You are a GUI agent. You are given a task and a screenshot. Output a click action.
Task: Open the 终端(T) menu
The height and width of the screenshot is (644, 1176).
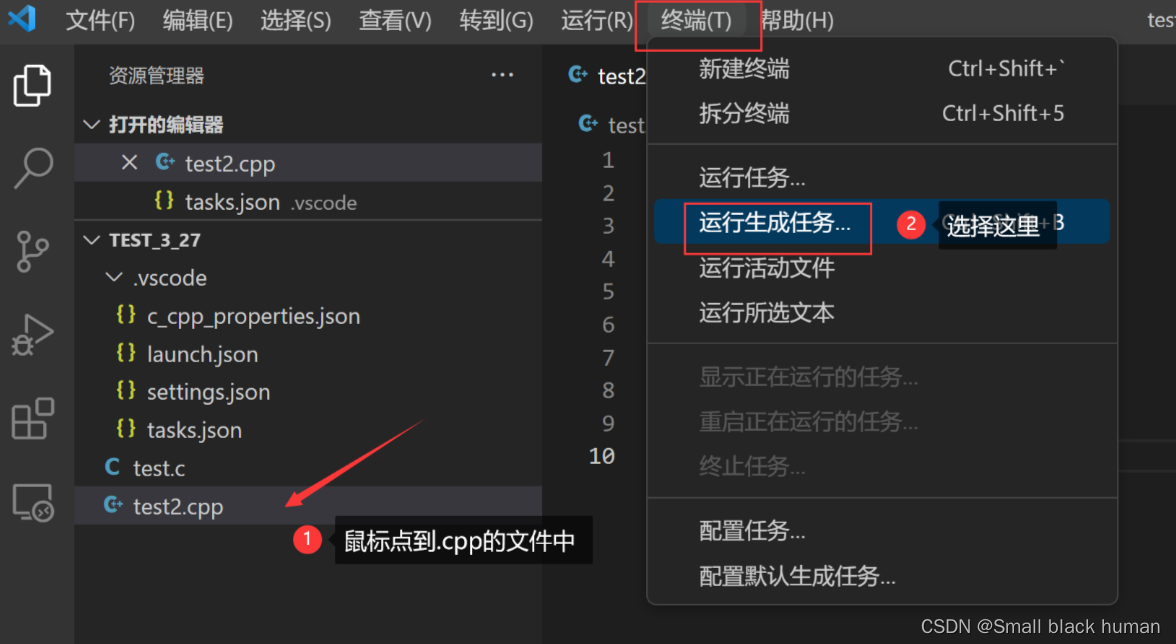(x=696, y=20)
